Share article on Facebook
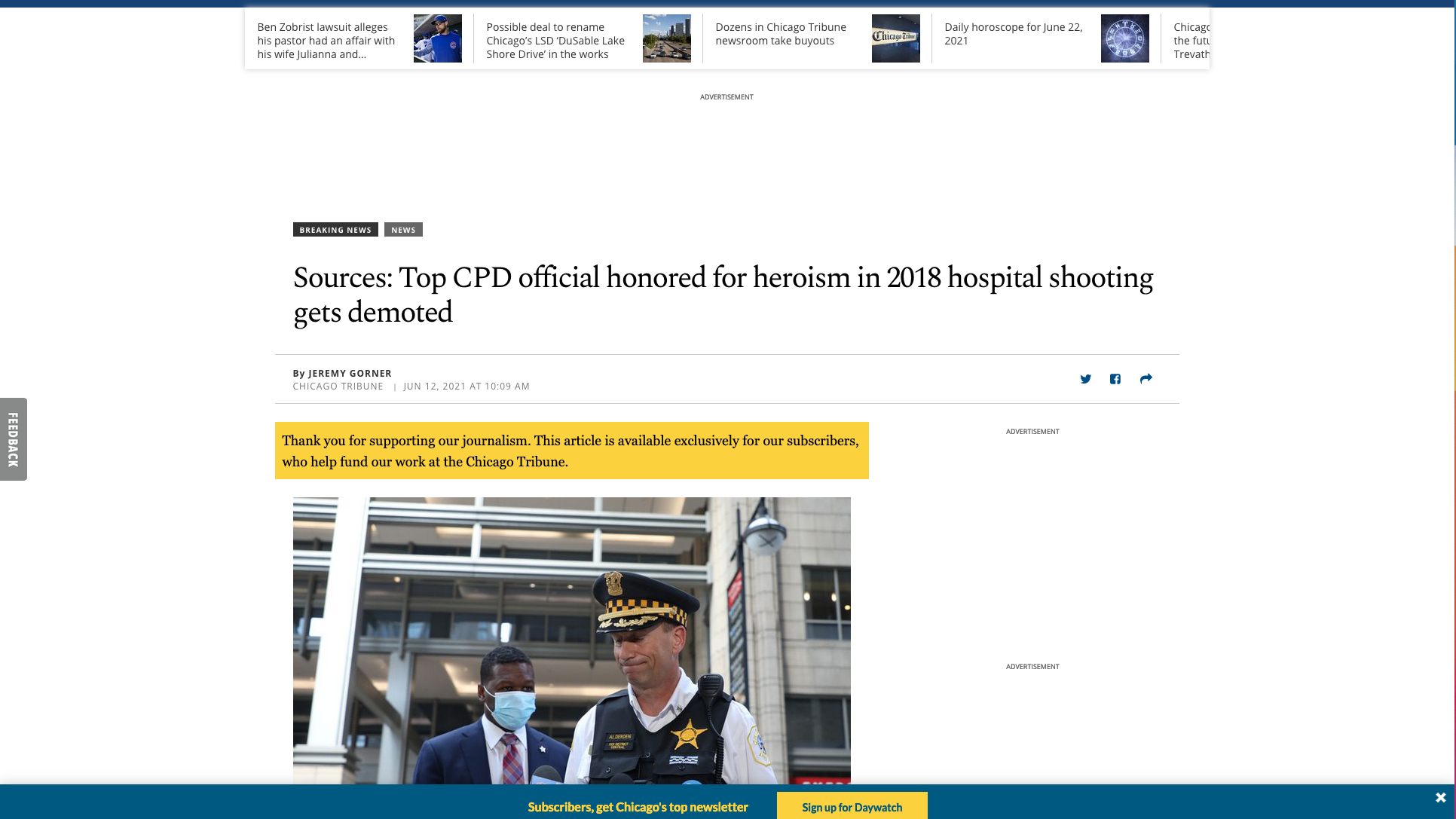This screenshot has width=1456, height=819. click(1115, 379)
